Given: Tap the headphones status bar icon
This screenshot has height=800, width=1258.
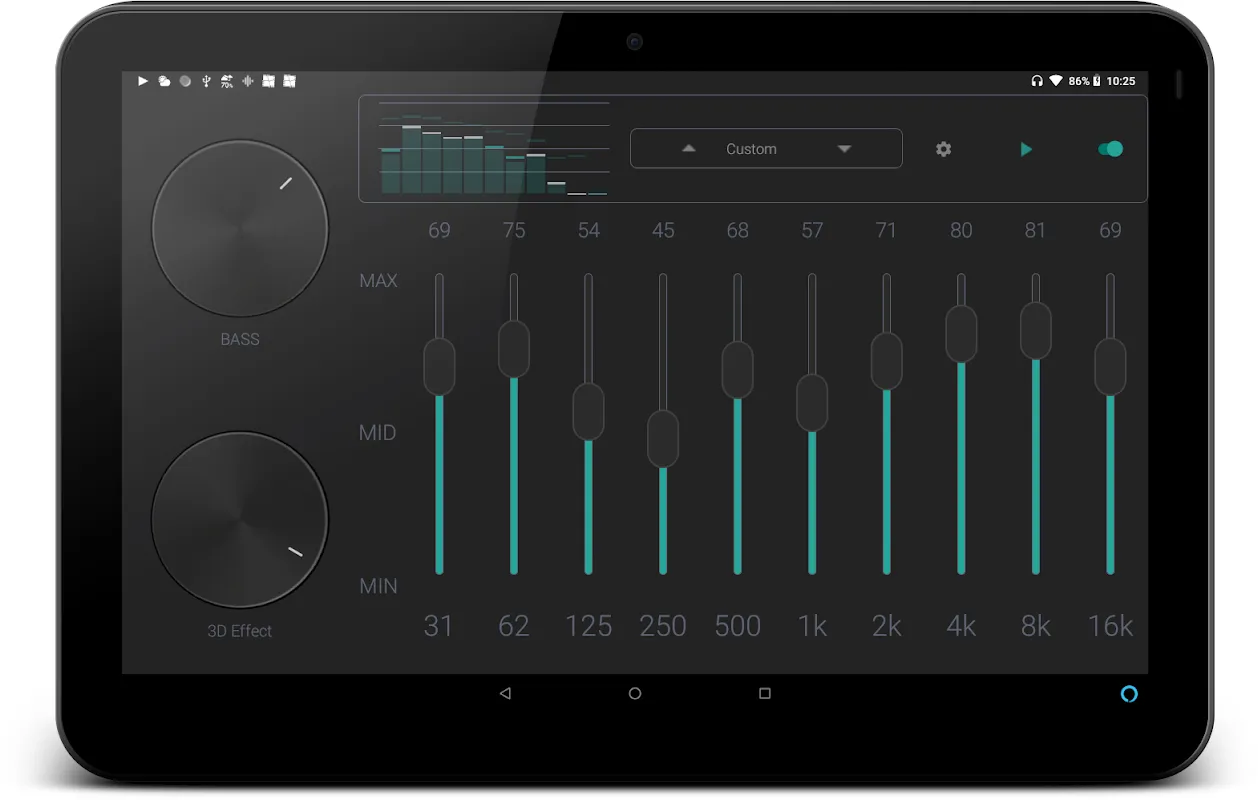Looking at the screenshot, I should pyautogui.click(x=1035, y=81).
